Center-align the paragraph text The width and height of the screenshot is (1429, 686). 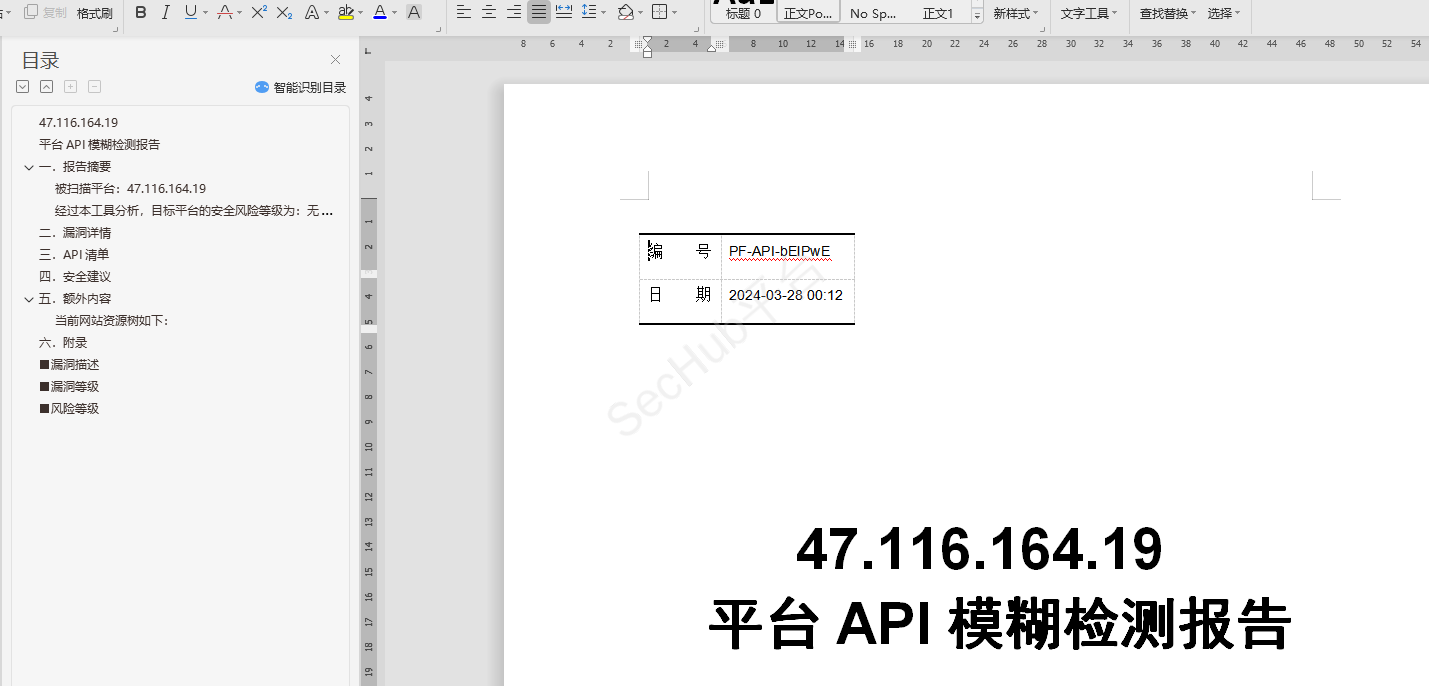pyautogui.click(x=489, y=13)
